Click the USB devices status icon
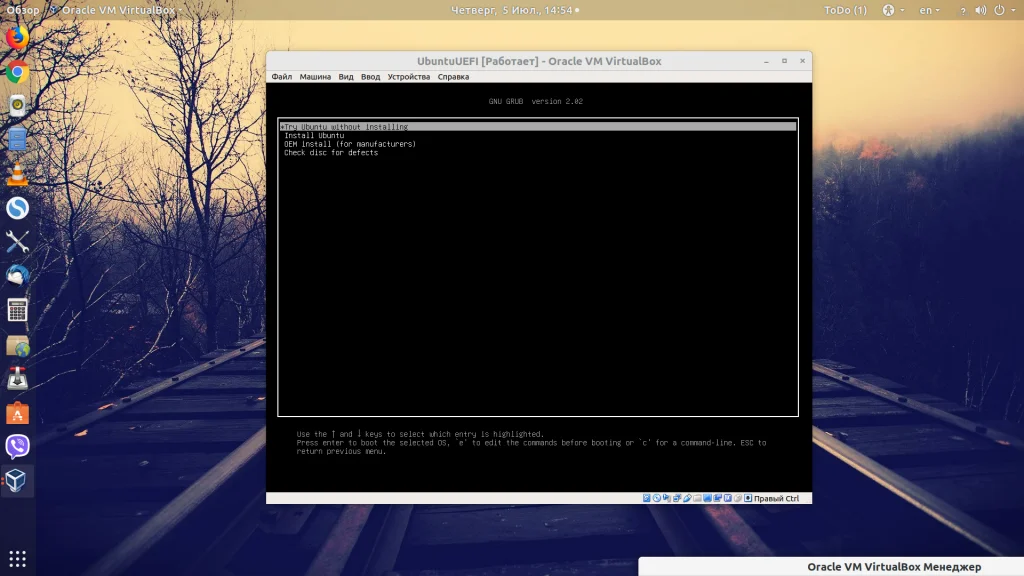The image size is (1024, 576). (x=688, y=498)
